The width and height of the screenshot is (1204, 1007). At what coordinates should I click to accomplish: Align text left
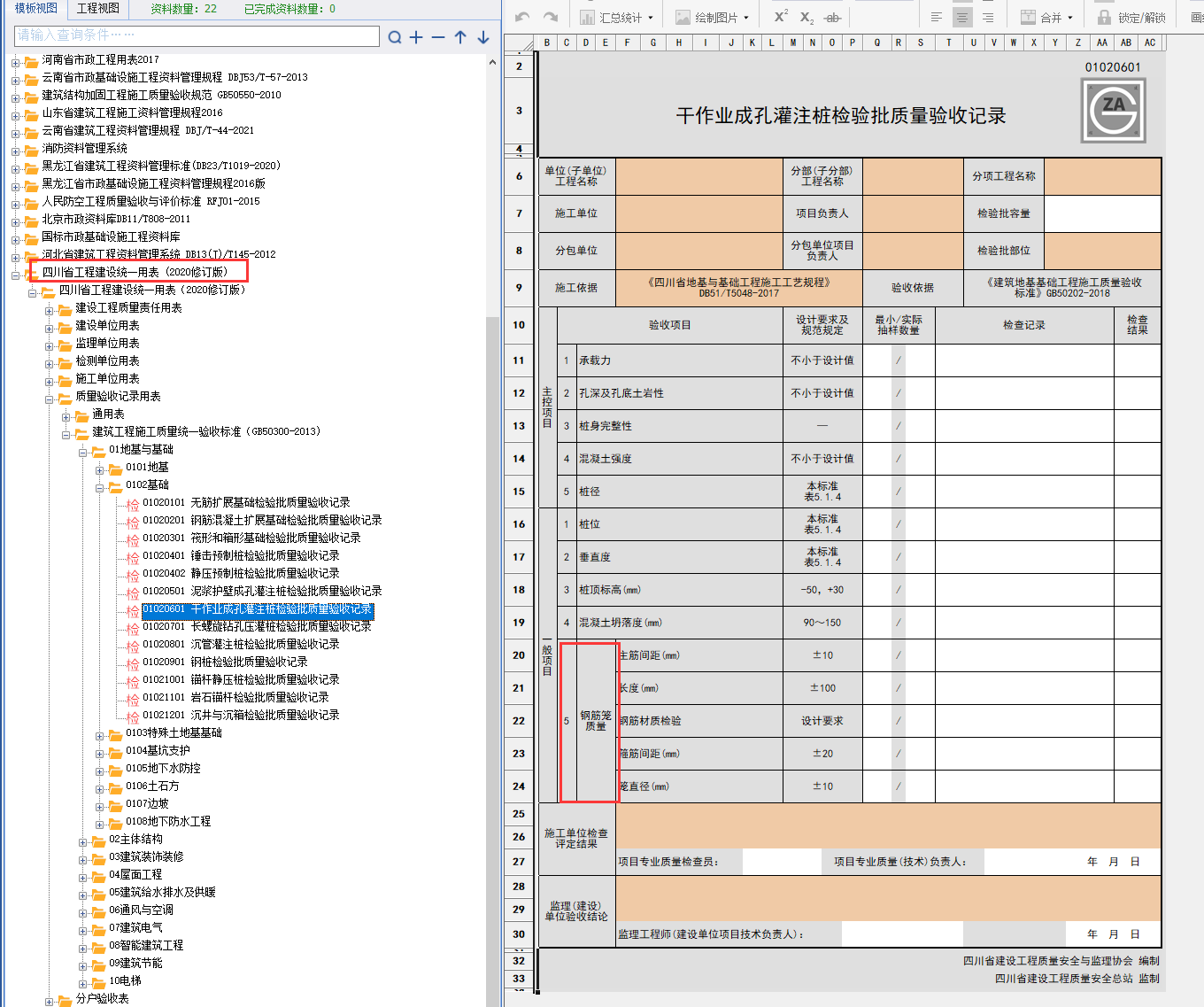pyautogui.click(x=937, y=18)
